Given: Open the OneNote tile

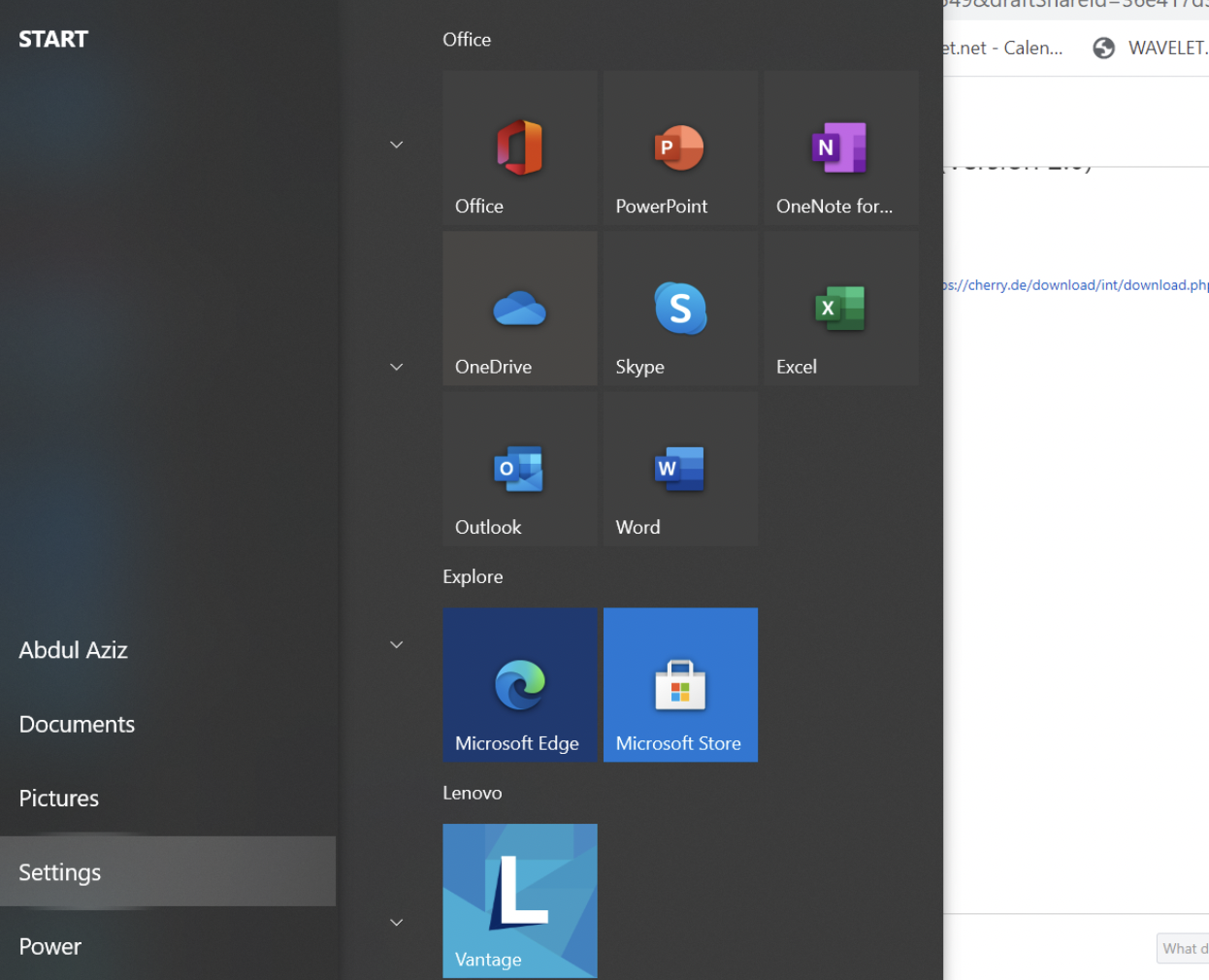Looking at the screenshot, I should [840, 148].
